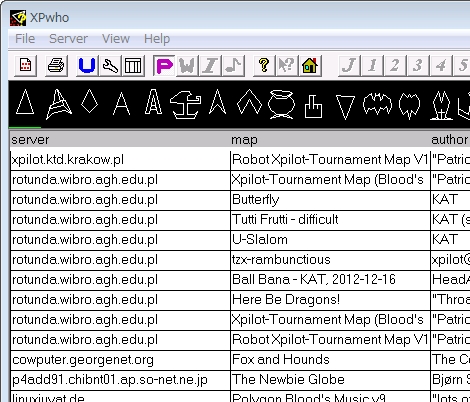
Task: Select Ball Bana - KAT, 2012-12-16 cell
Action: 330,280
